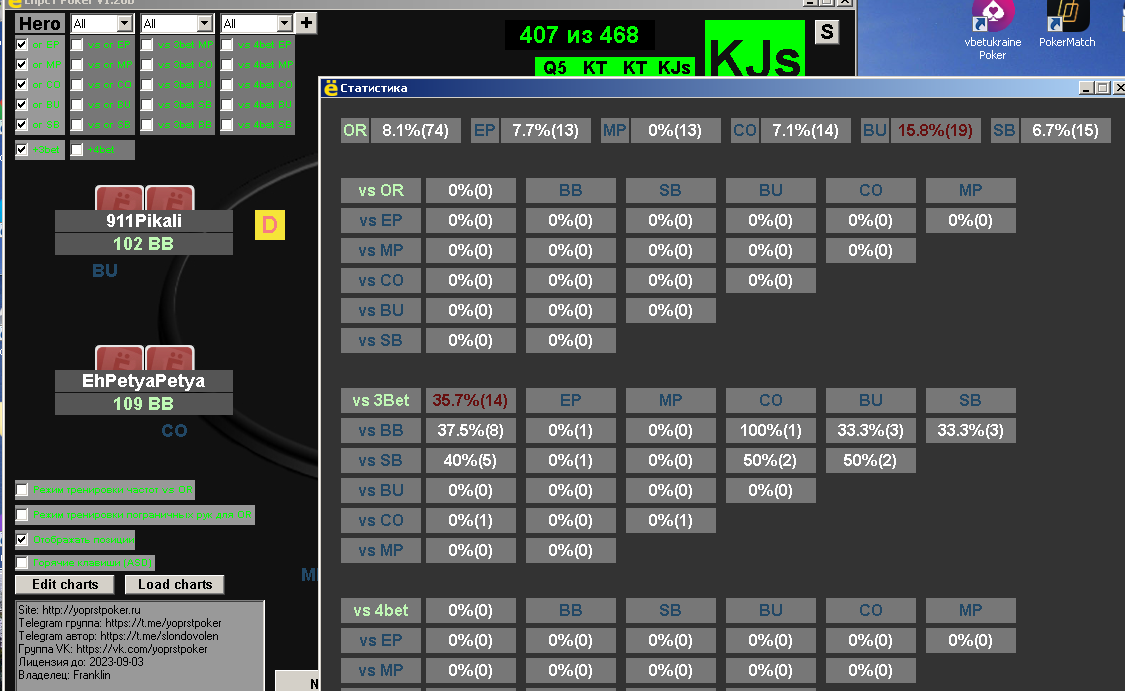Click the 'vs BB' row label
The image size is (1125, 691).
[x=381, y=431]
